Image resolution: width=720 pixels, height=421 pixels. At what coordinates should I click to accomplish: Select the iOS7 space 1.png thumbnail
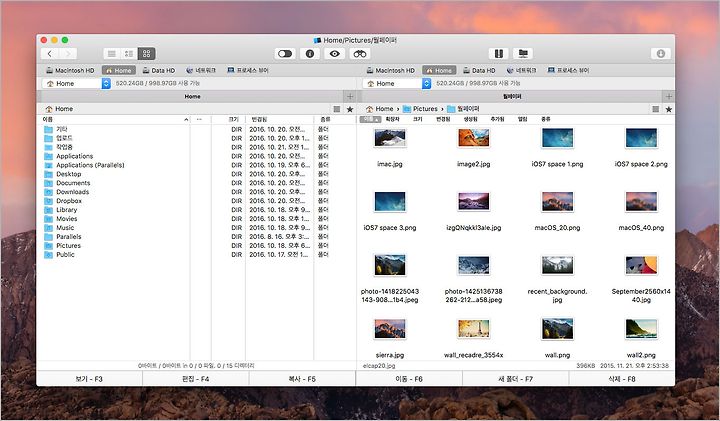click(557, 138)
